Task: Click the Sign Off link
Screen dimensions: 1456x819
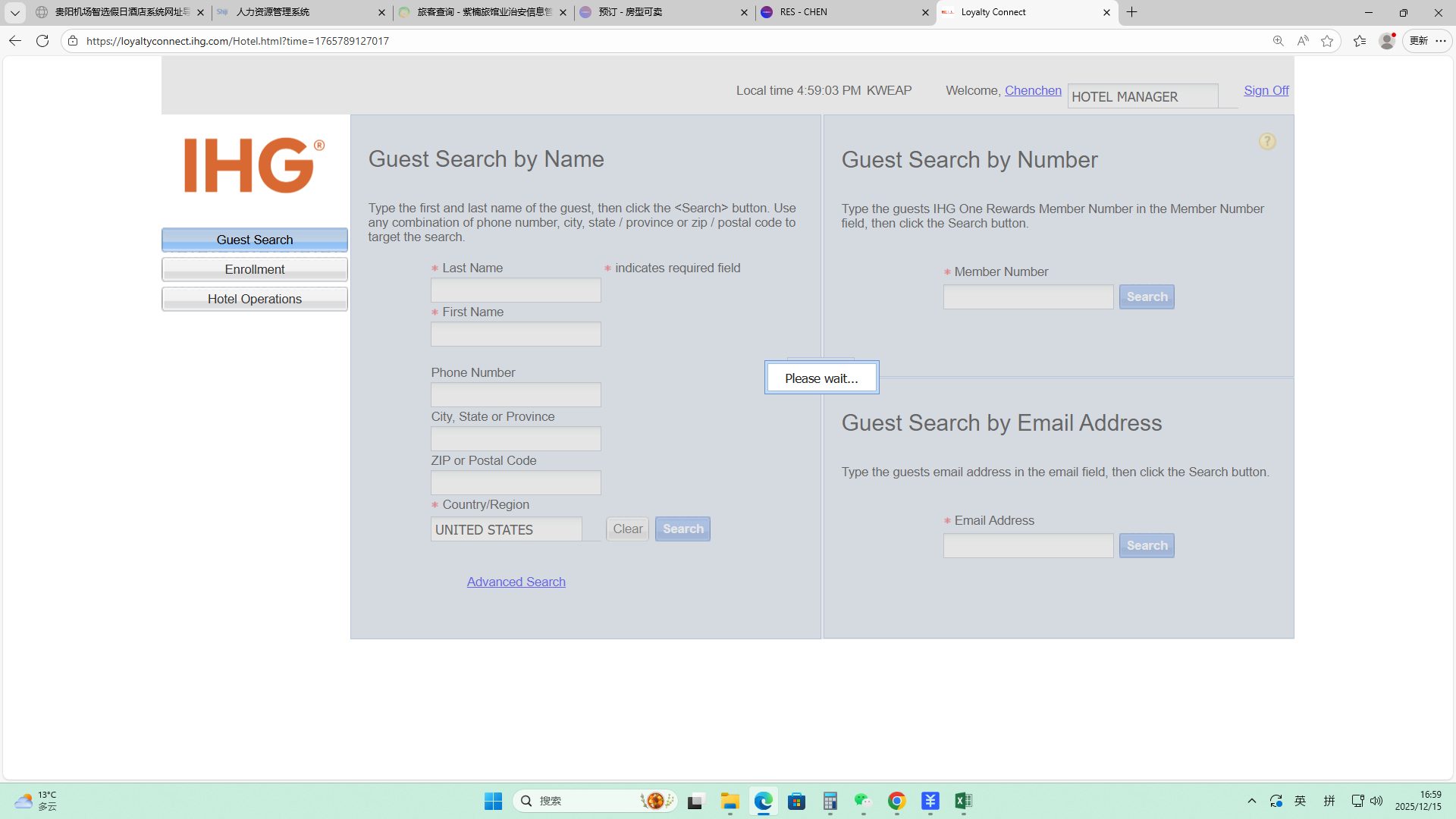Action: pos(1266,90)
